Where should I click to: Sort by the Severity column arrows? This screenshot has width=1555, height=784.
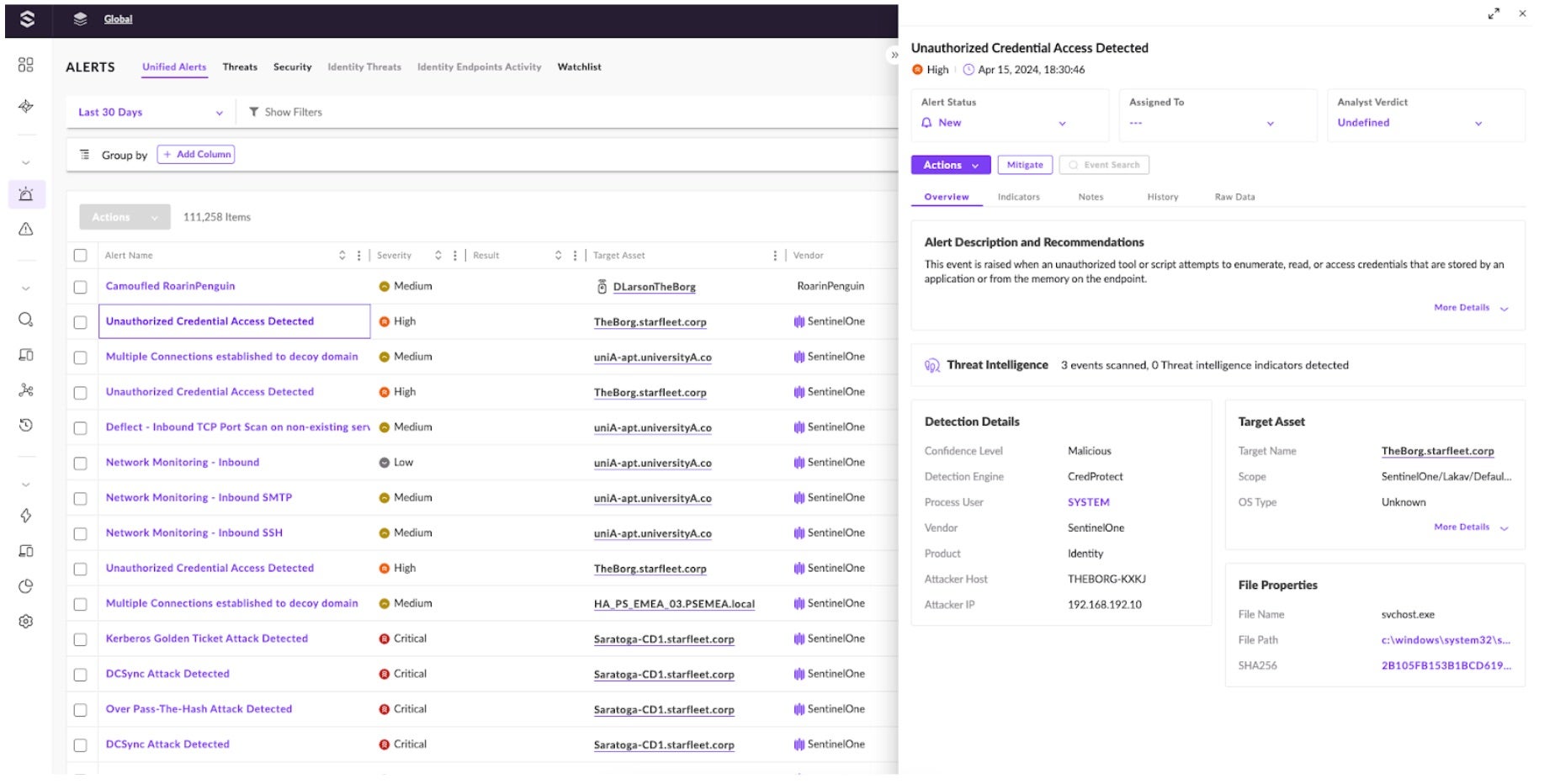coord(438,256)
